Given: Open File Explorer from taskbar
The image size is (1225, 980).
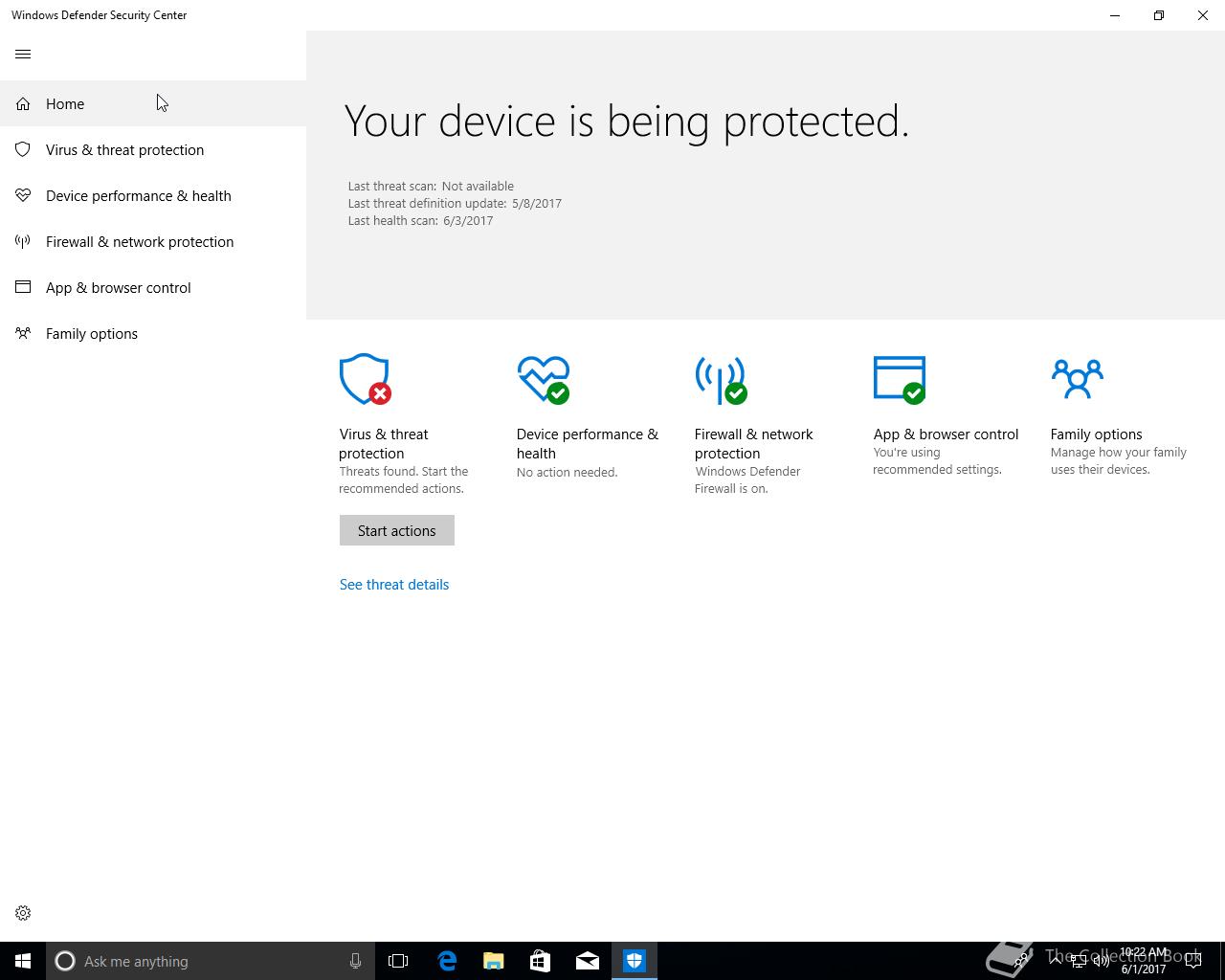Looking at the screenshot, I should [x=494, y=961].
